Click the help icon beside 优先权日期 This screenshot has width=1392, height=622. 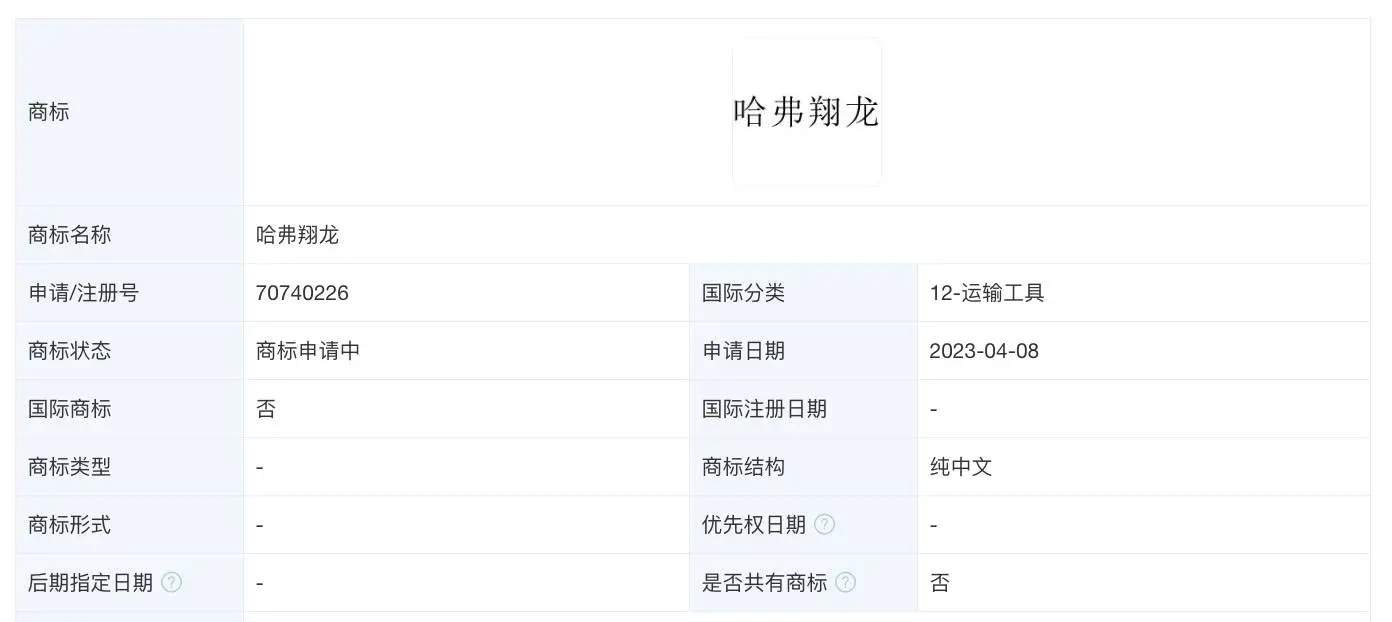[x=824, y=524]
